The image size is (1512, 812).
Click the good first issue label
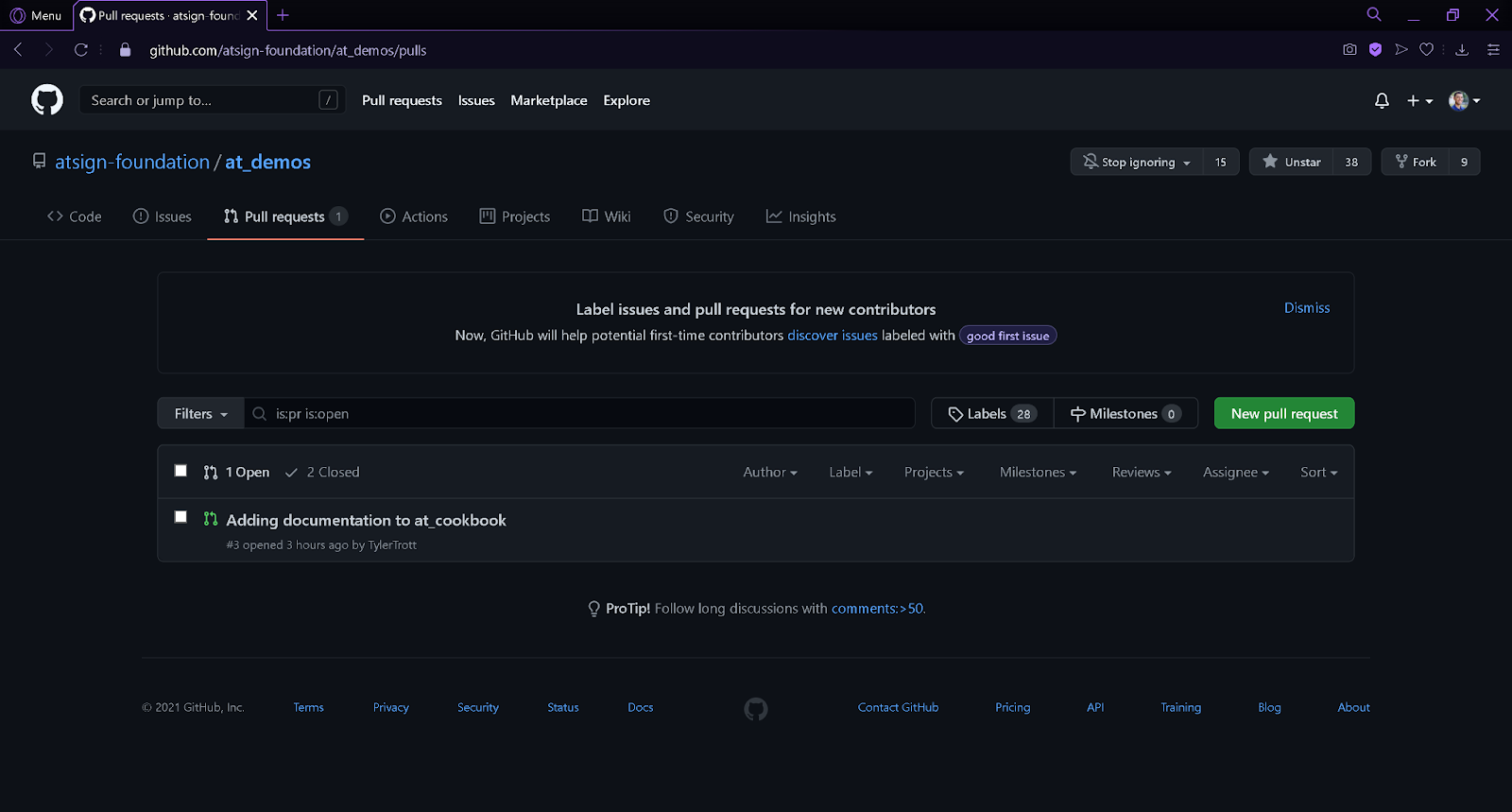point(1007,336)
